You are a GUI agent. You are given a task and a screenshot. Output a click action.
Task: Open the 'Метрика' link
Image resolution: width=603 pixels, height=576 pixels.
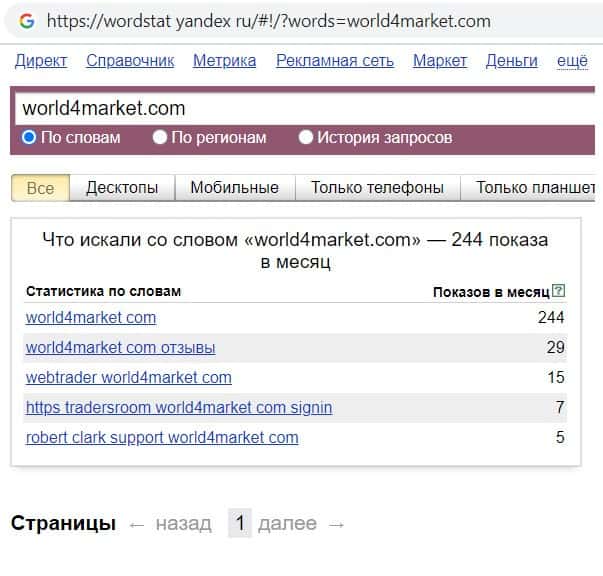[x=224, y=61]
